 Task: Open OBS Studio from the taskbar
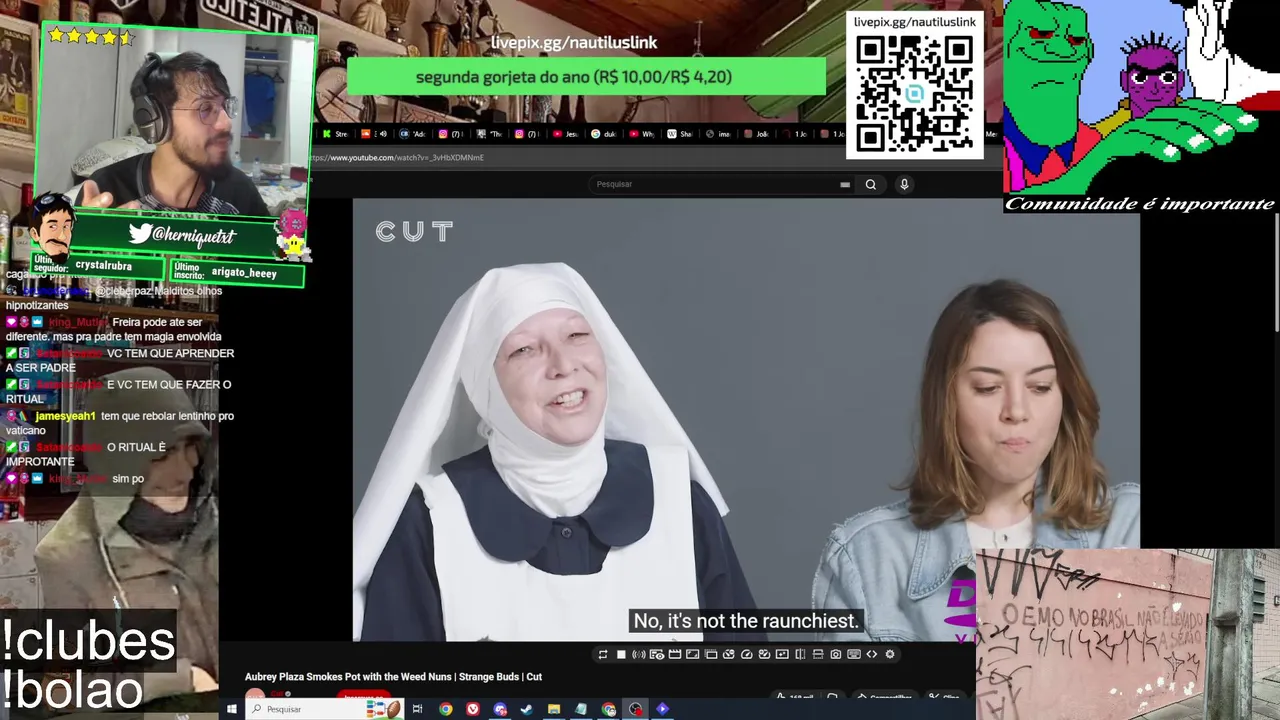coord(636,709)
